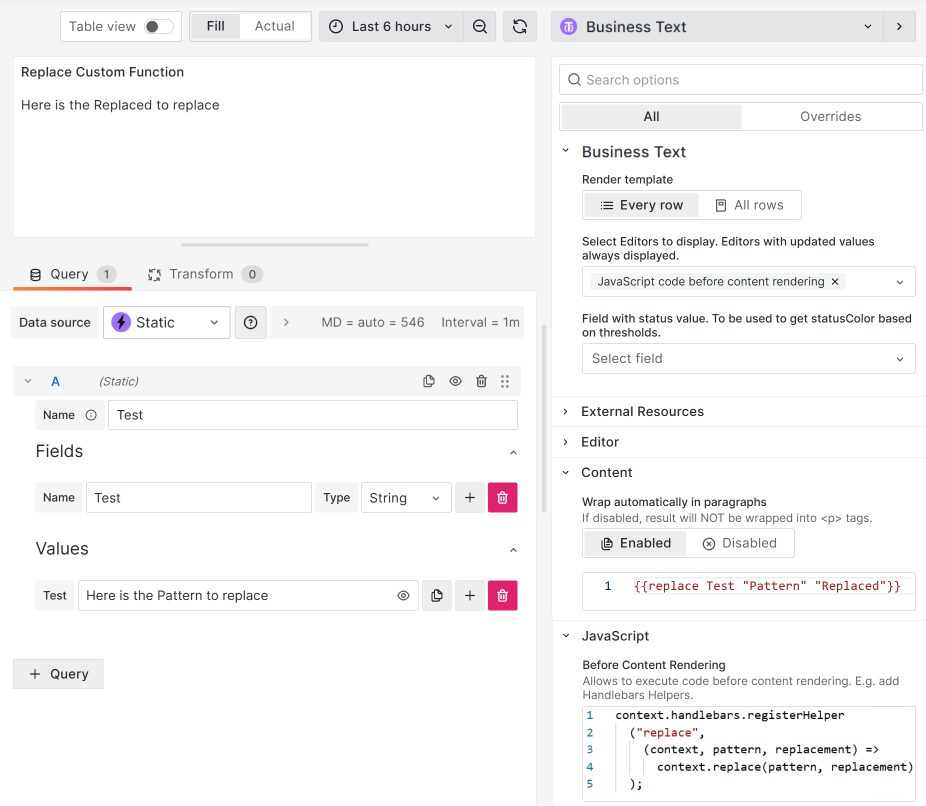This screenshot has height=806, width=926.
Task: Open Static datasource help question mark icon
Action: [250, 322]
